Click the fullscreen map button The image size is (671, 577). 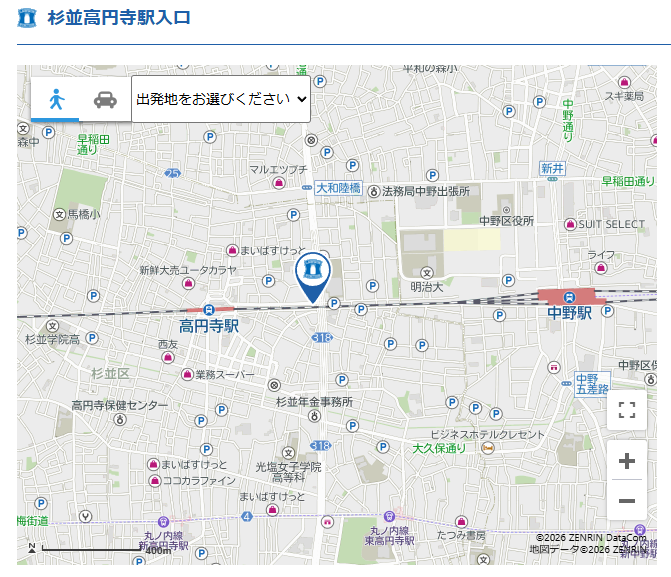click(626, 410)
